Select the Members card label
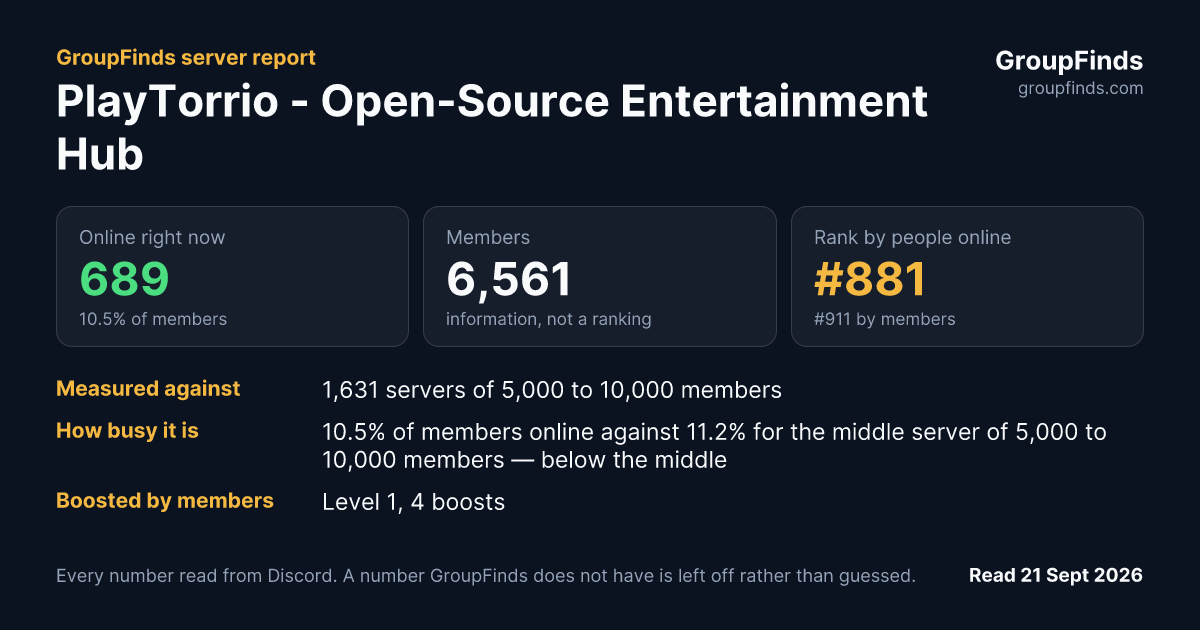 coord(488,237)
